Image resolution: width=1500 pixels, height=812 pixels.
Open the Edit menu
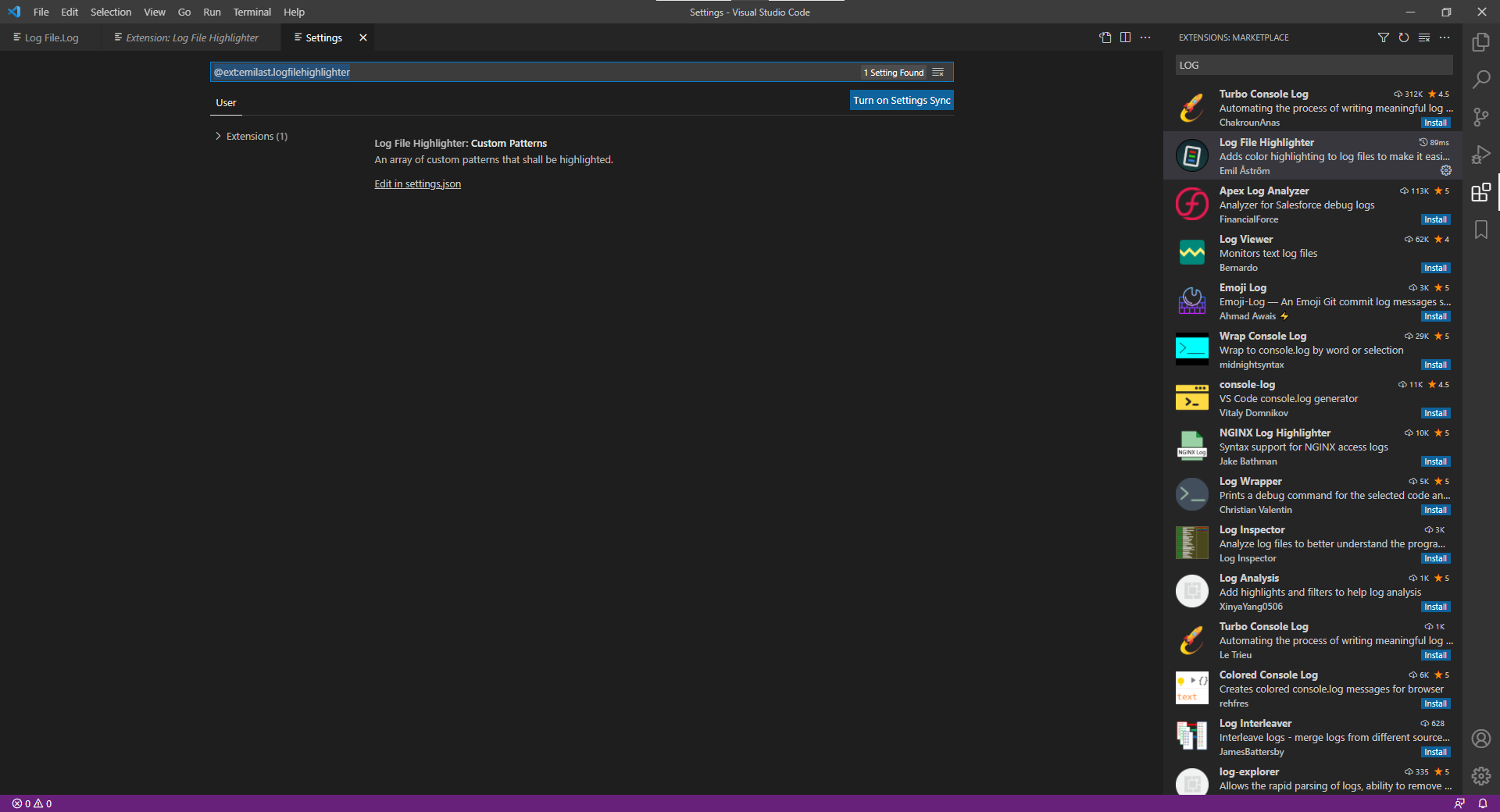[x=70, y=12]
